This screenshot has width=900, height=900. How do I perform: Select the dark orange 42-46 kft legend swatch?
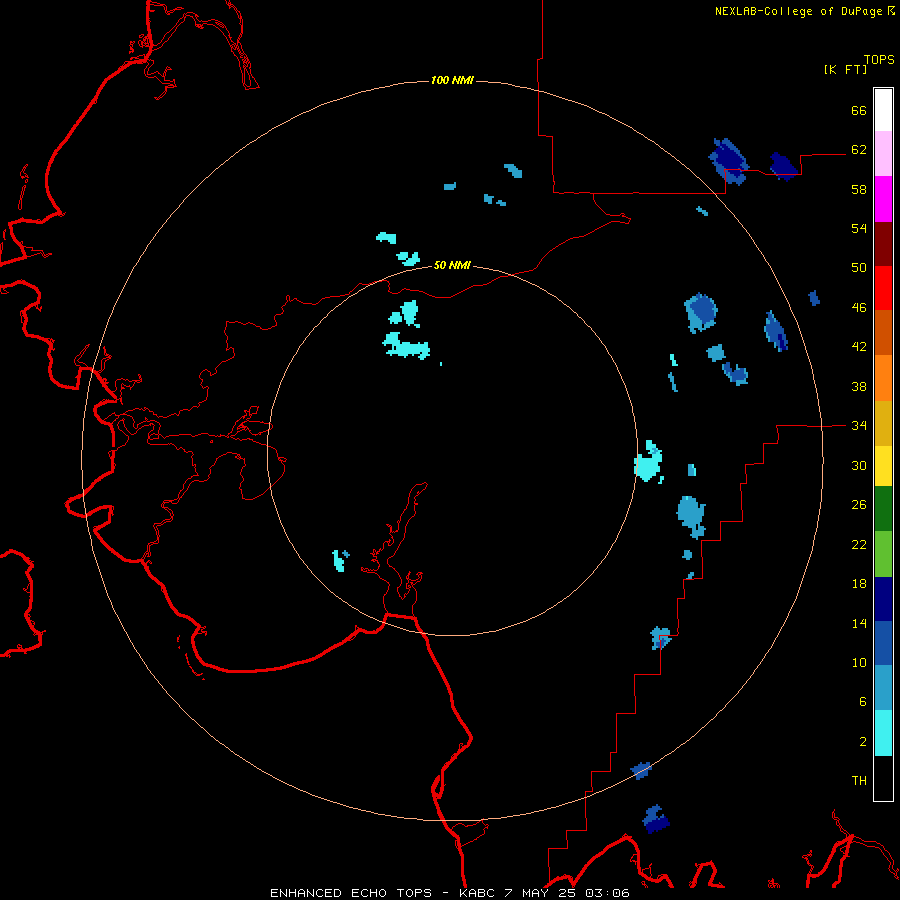click(883, 333)
